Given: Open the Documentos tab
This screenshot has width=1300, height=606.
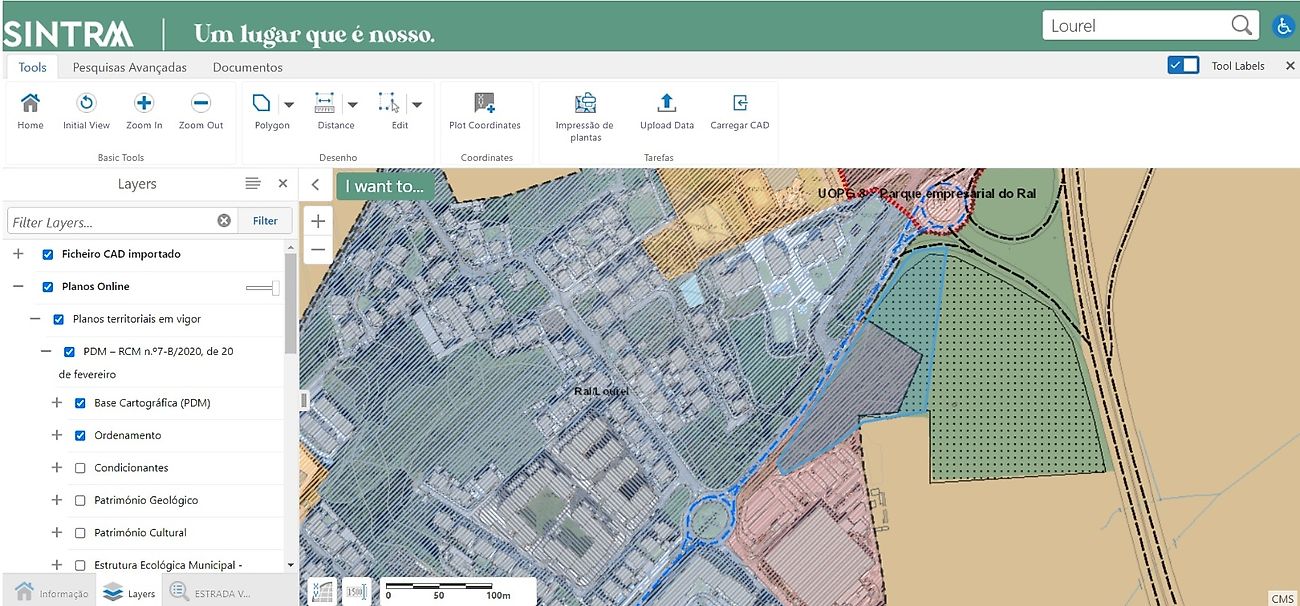Looking at the screenshot, I should point(247,67).
